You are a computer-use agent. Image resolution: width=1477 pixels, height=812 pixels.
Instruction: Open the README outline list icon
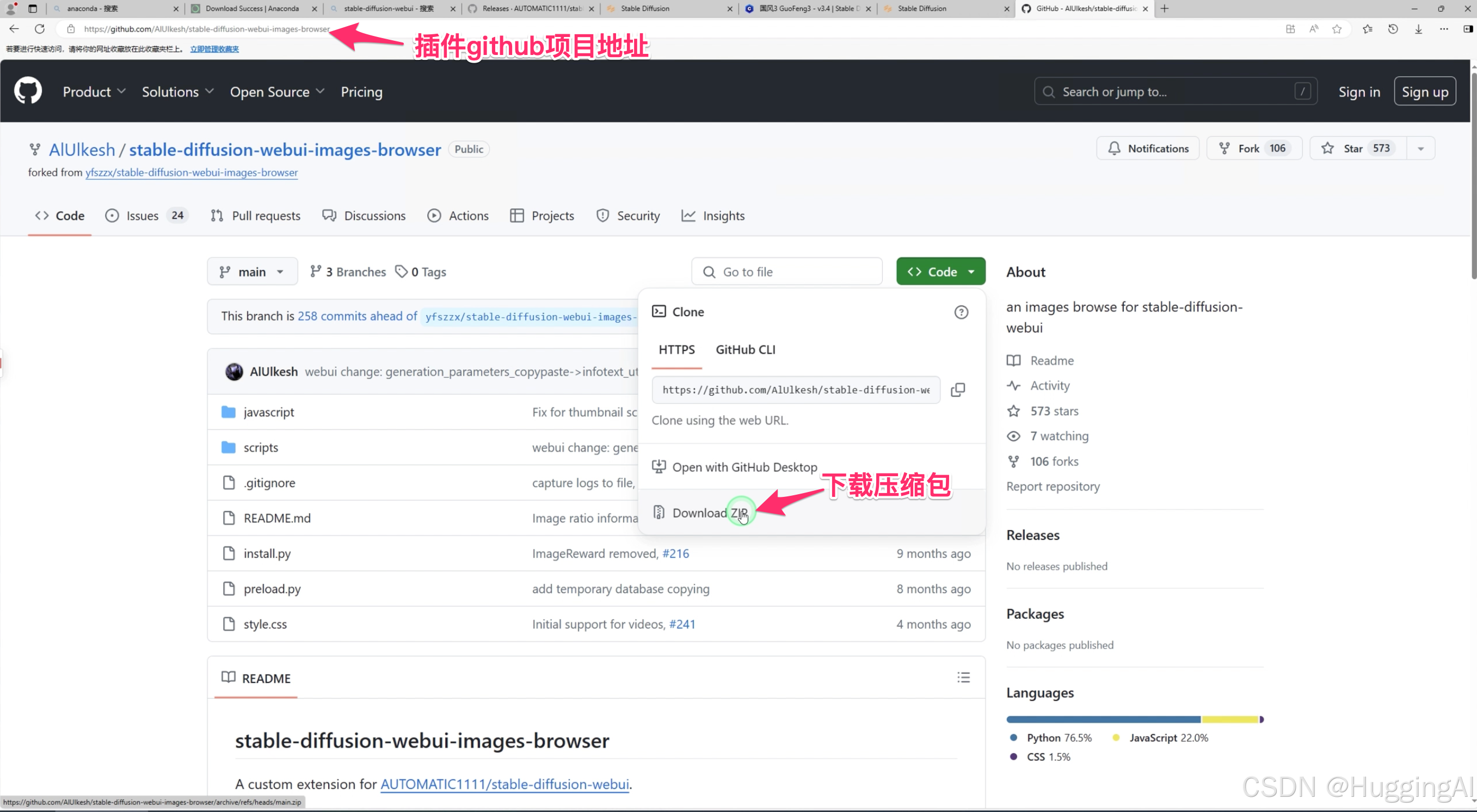[x=963, y=678]
